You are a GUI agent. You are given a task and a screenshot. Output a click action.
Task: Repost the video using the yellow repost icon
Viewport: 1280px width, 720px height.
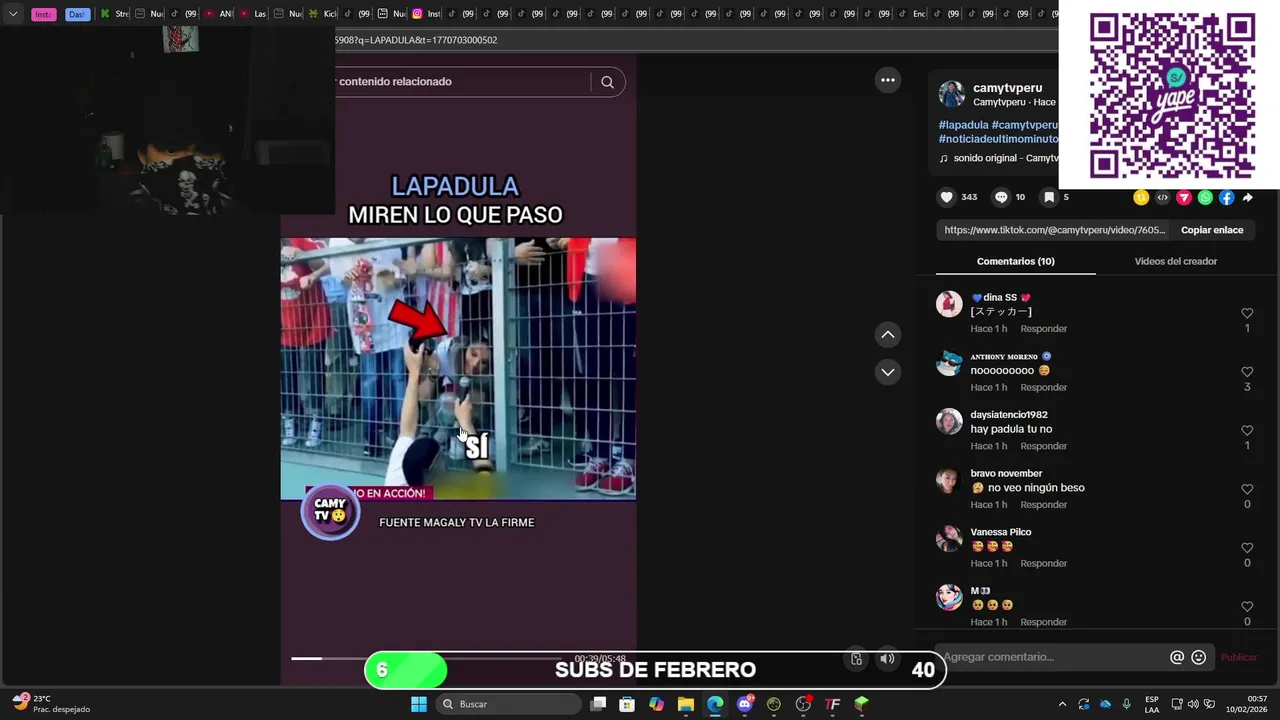pos(1141,198)
